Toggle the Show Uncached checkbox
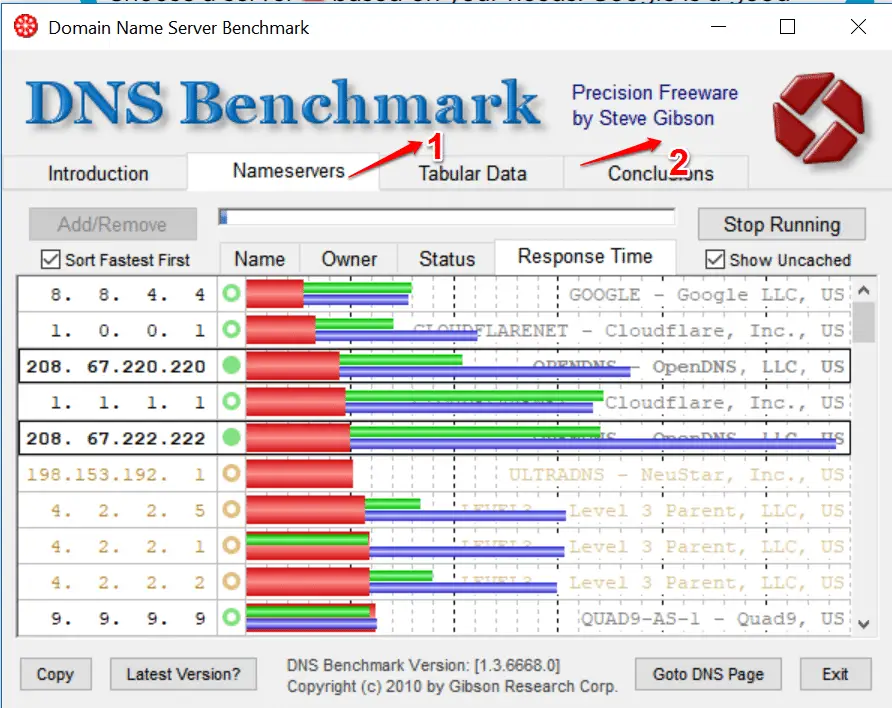The image size is (892, 708). (x=715, y=260)
